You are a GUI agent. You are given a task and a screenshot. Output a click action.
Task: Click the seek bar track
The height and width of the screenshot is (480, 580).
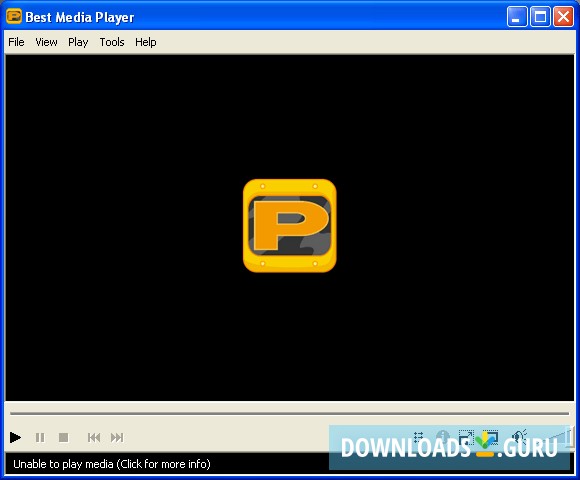click(290, 413)
